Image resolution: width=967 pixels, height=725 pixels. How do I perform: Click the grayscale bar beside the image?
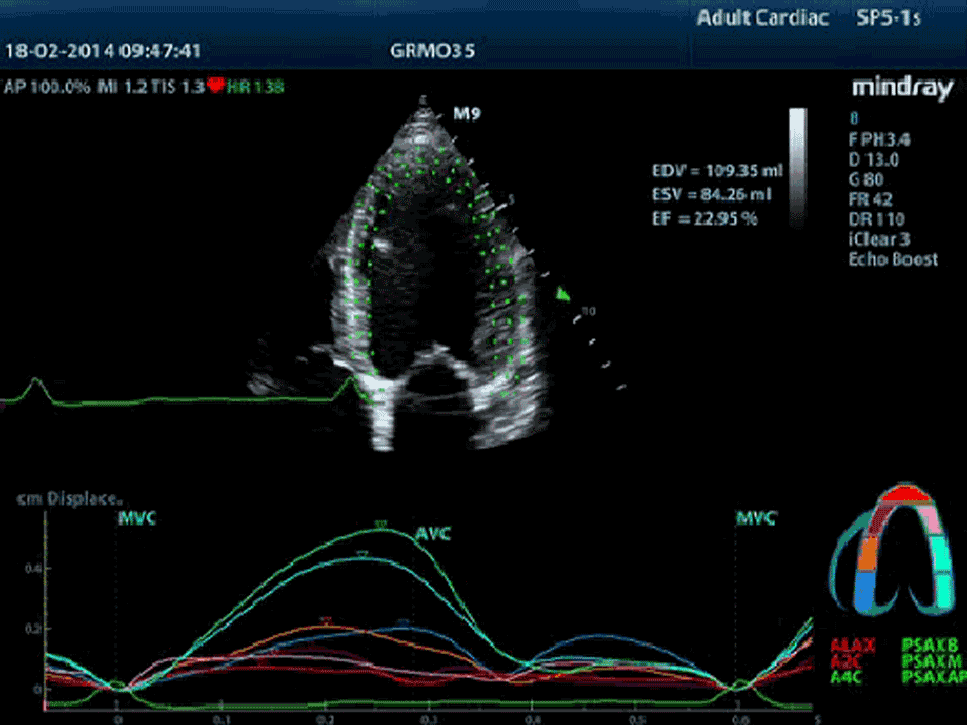(x=797, y=163)
